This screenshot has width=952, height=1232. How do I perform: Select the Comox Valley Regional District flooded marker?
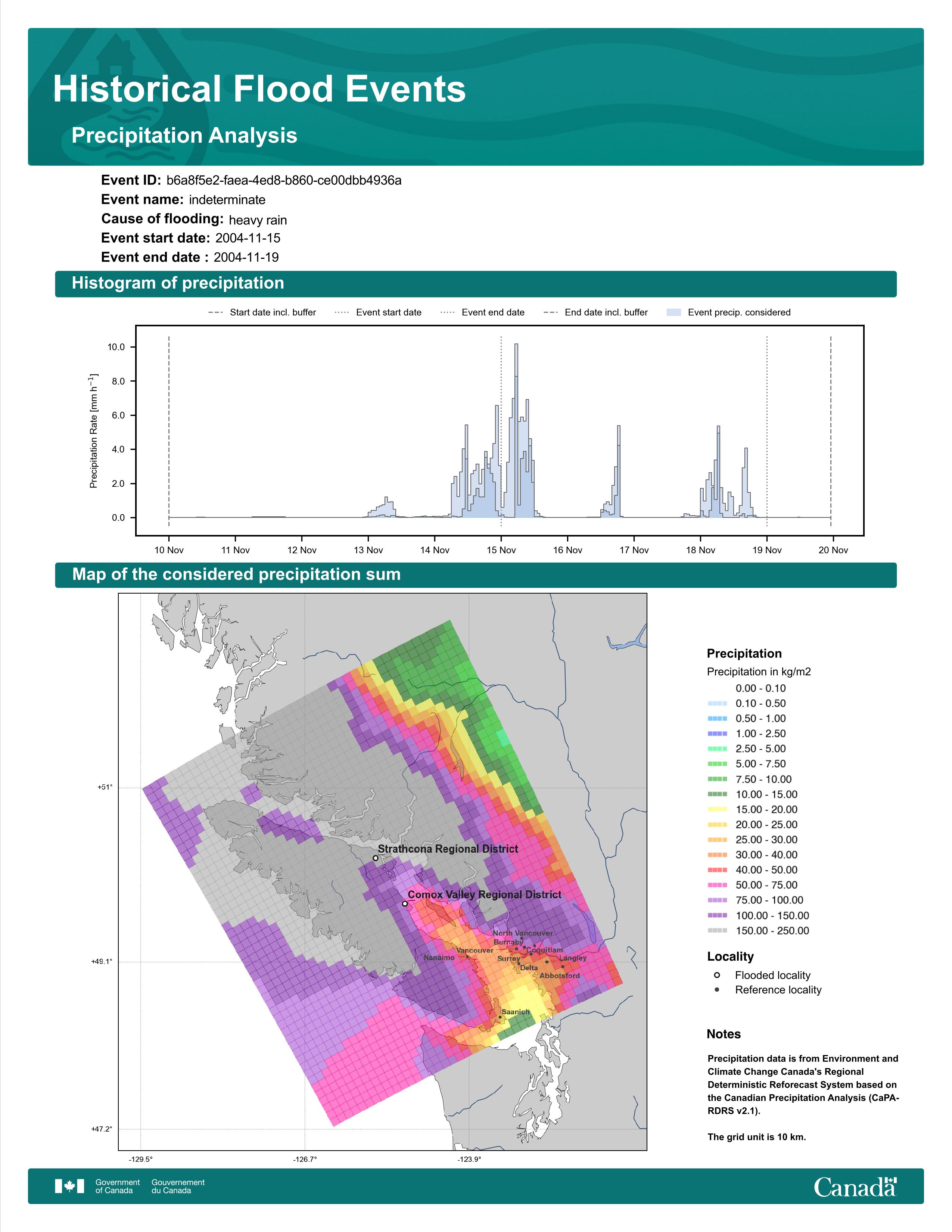(x=405, y=904)
